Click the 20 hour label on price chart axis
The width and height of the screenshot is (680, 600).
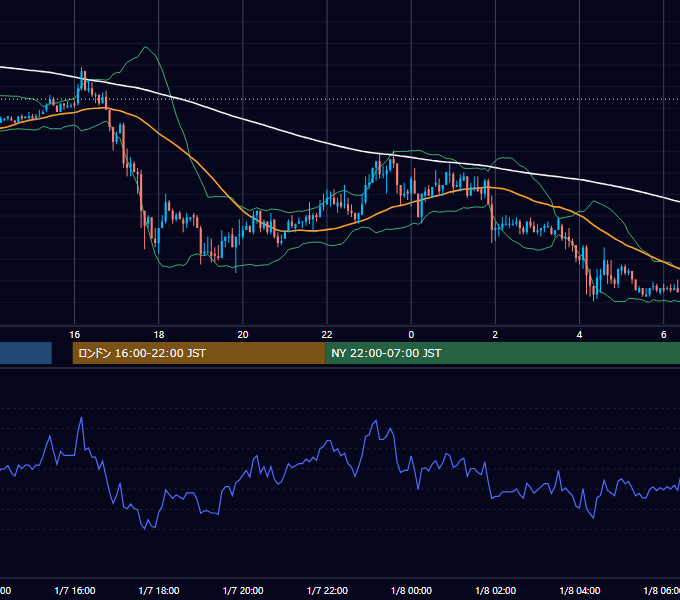click(x=243, y=334)
